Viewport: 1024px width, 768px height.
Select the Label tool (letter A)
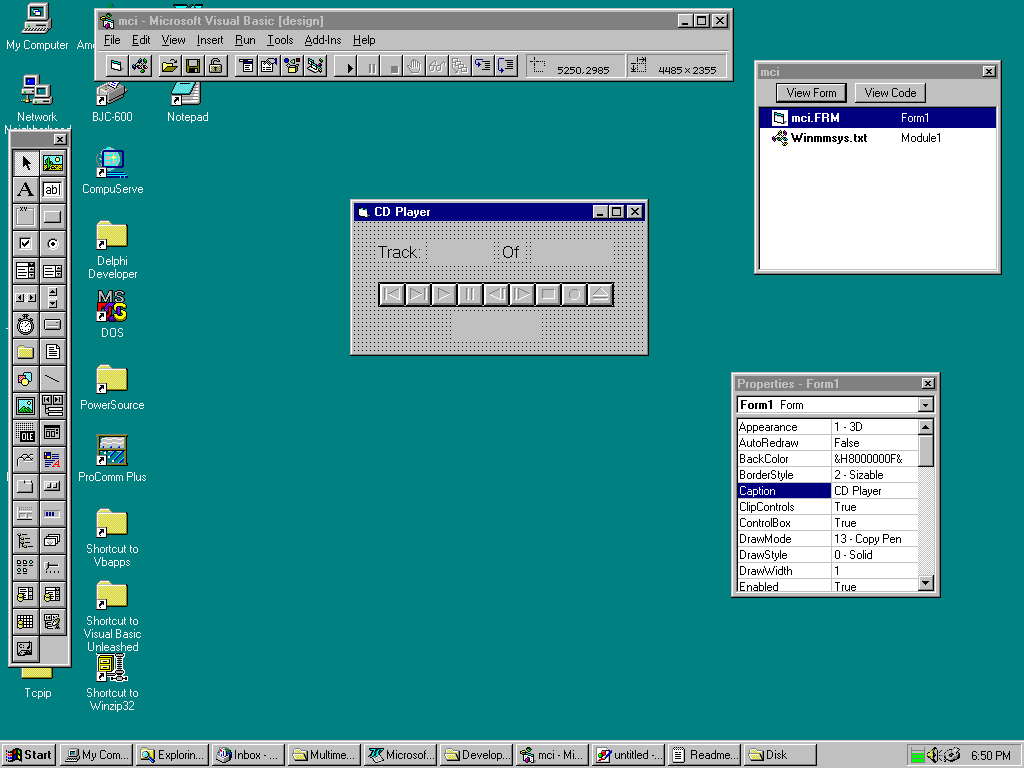26,190
